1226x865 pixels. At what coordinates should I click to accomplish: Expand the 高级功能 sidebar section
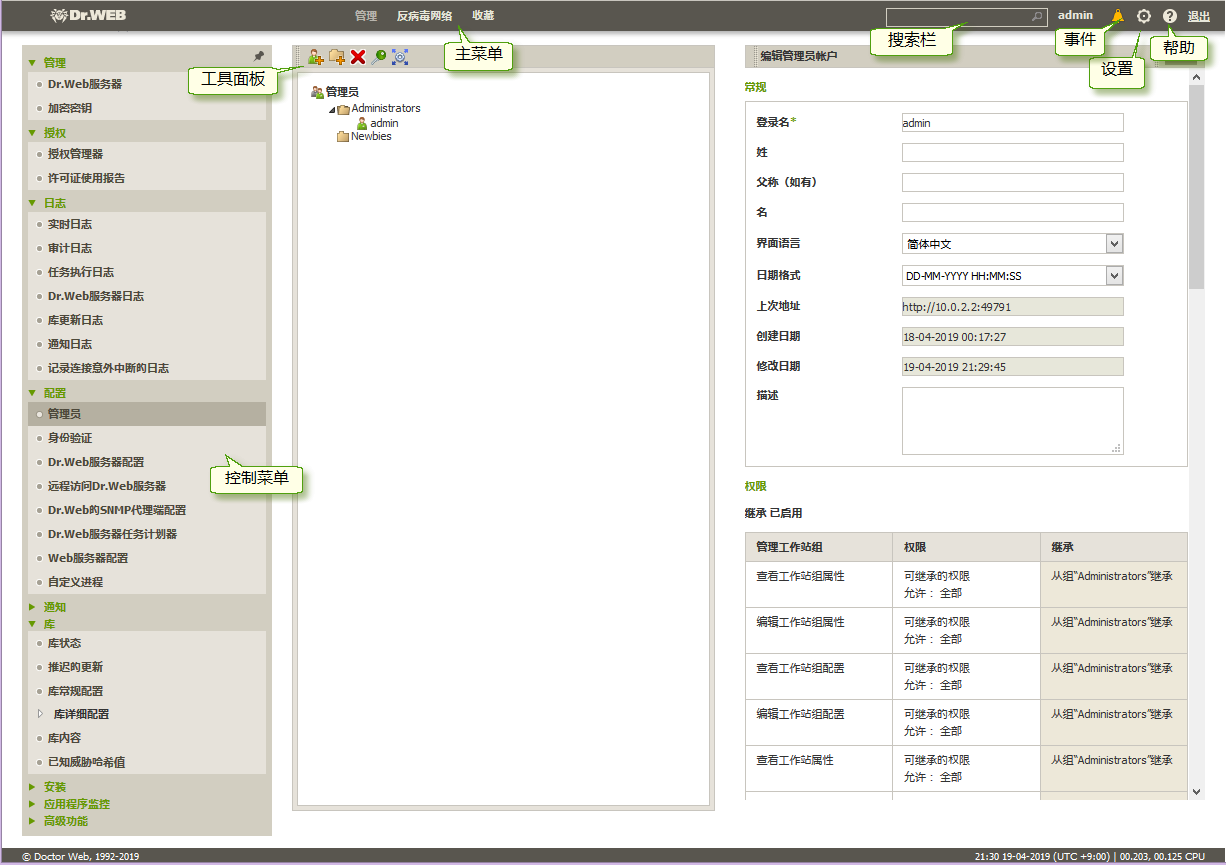click(32, 821)
